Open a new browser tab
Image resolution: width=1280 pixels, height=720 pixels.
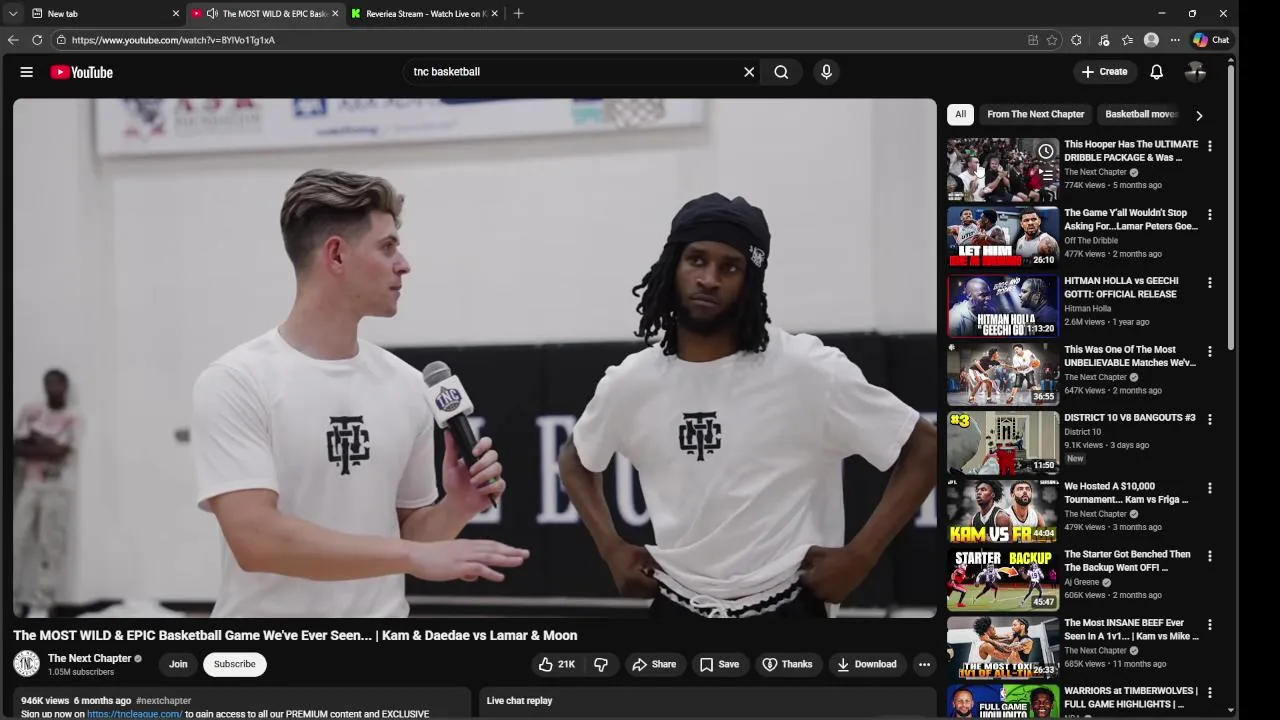(518, 14)
